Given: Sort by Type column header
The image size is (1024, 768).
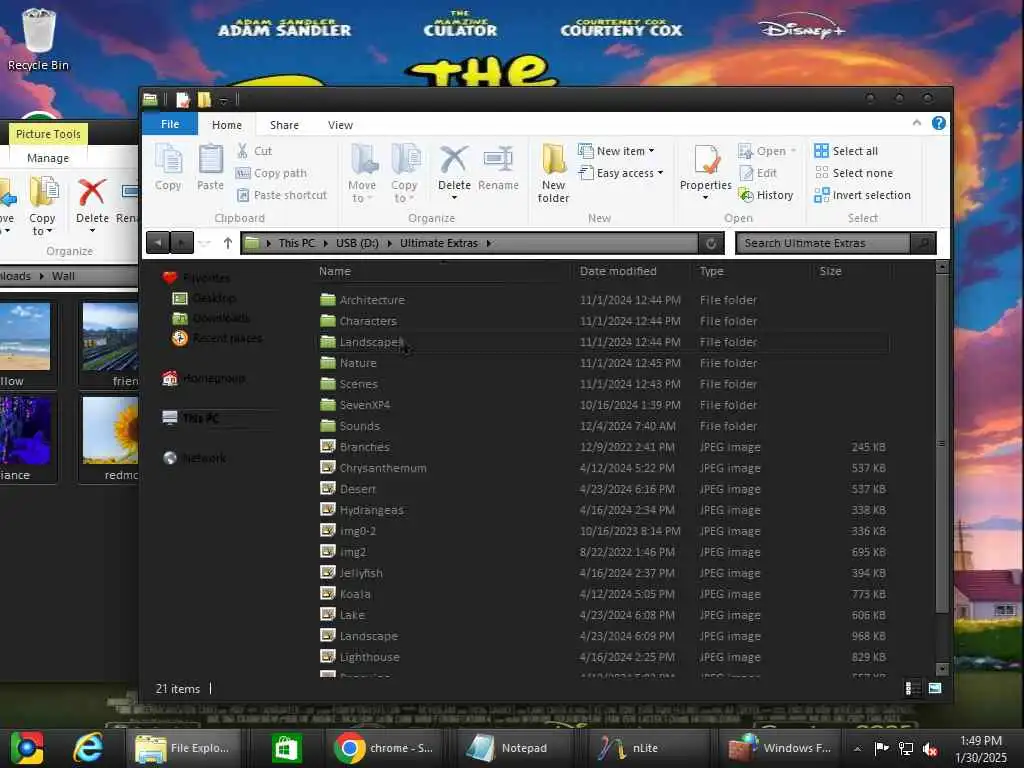Looking at the screenshot, I should (711, 271).
